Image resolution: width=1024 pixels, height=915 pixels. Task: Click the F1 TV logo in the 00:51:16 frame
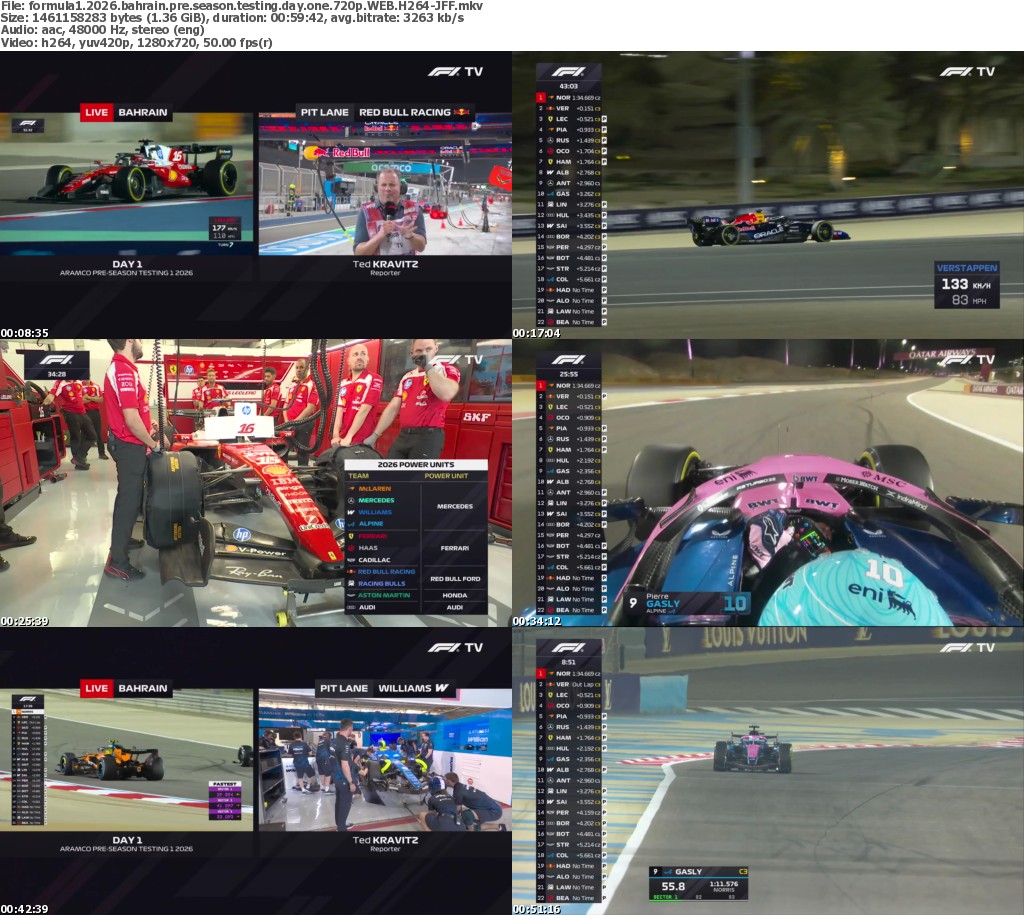(x=967, y=647)
